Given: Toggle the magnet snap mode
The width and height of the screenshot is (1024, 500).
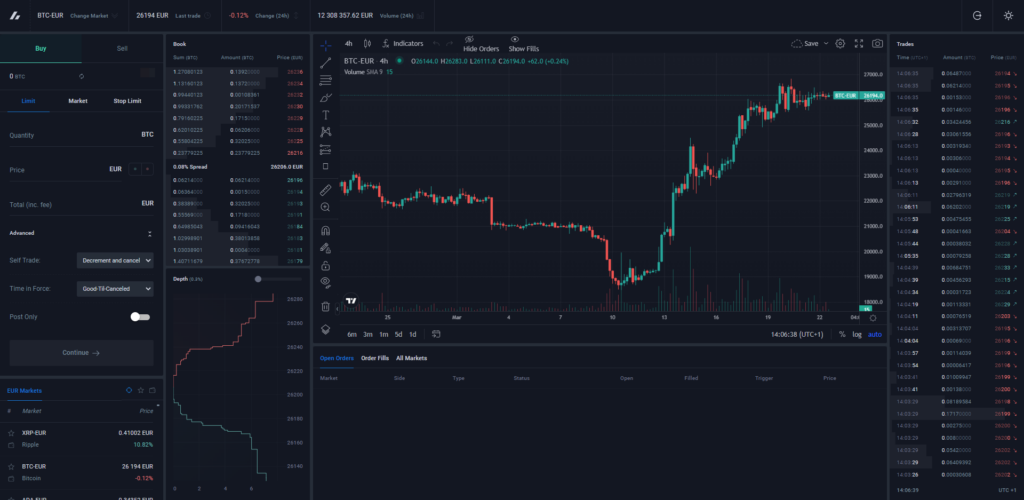Looking at the screenshot, I should click(325, 230).
